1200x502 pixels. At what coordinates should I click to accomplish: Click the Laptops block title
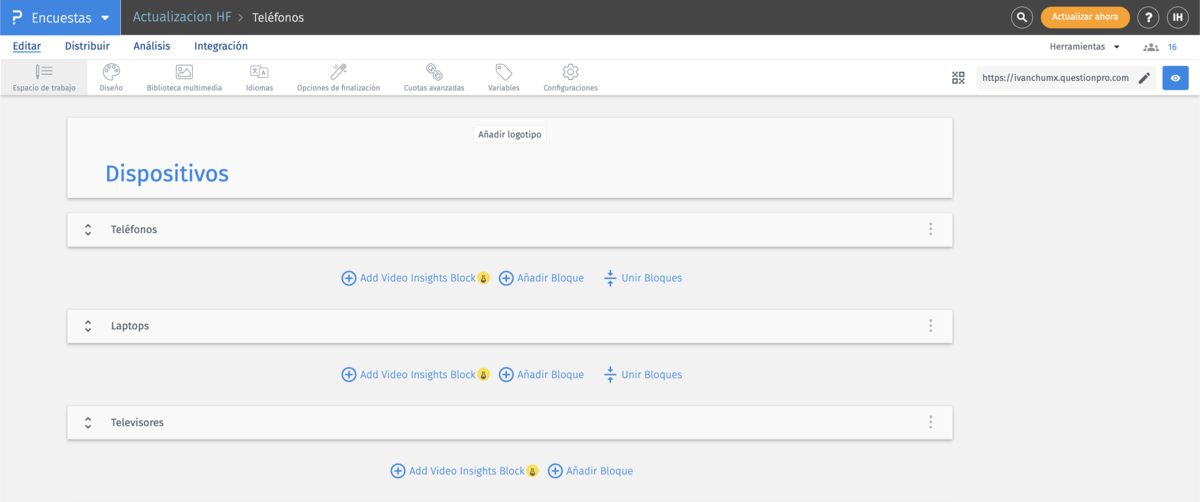pos(130,326)
